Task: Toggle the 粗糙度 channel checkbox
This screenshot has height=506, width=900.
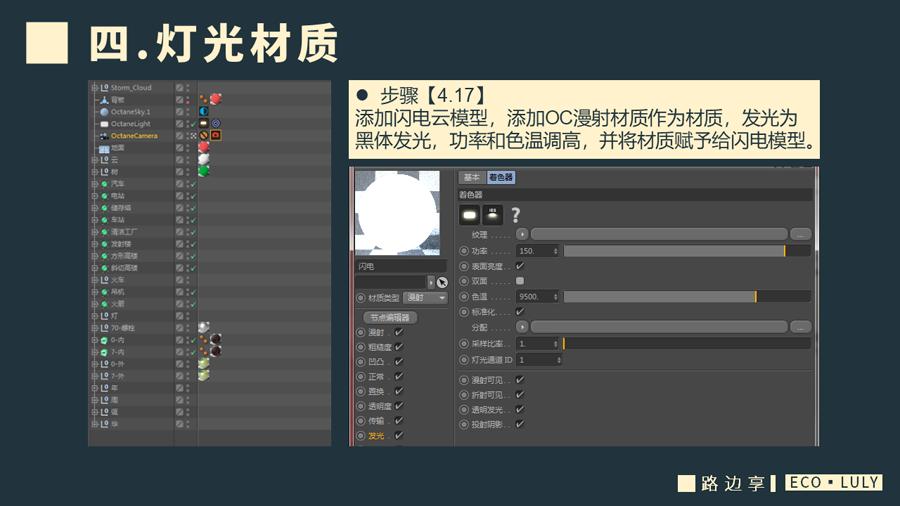Action: tap(399, 347)
